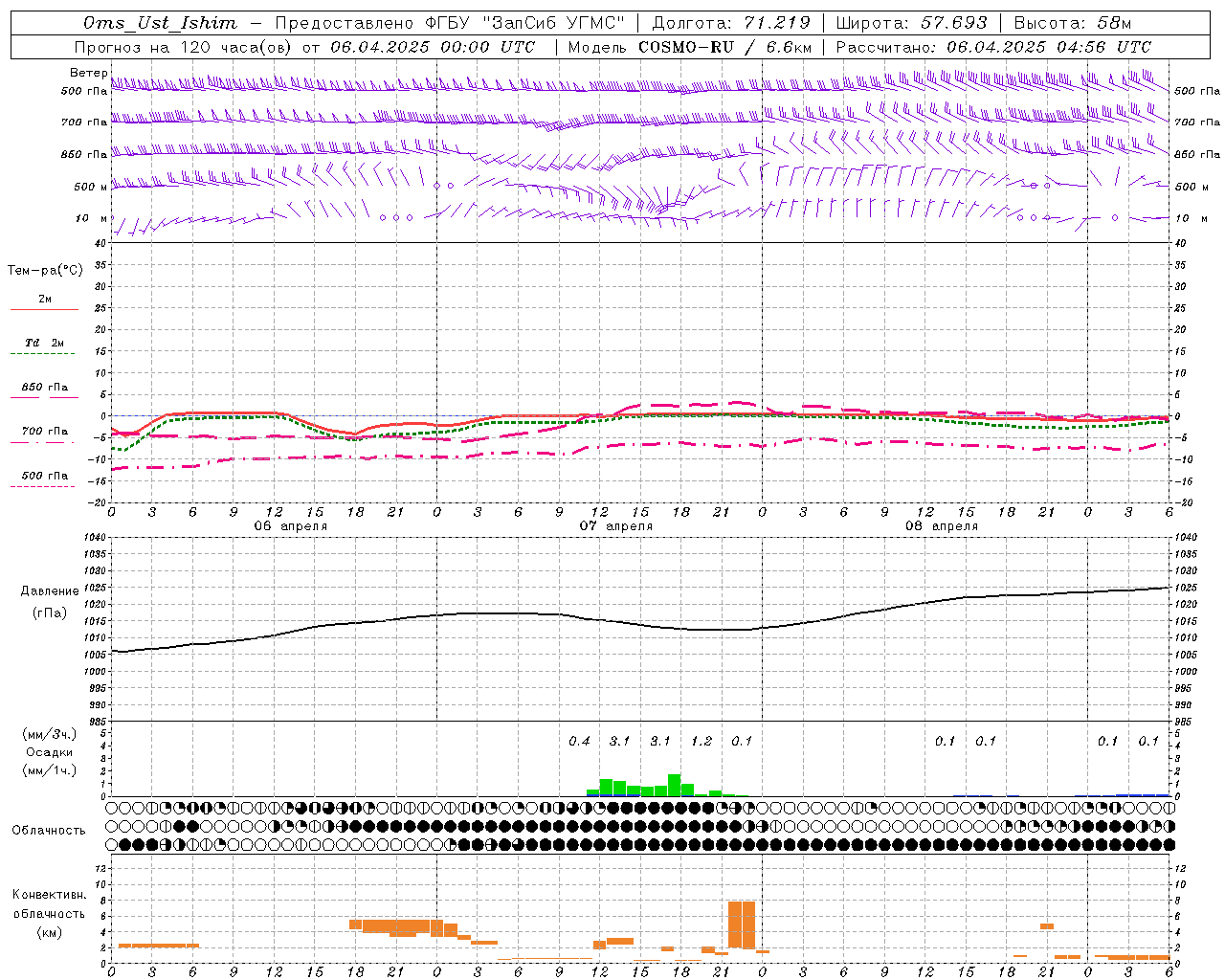
Task: Select the latitude value Широта: 57.693
Action: point(911,23)
